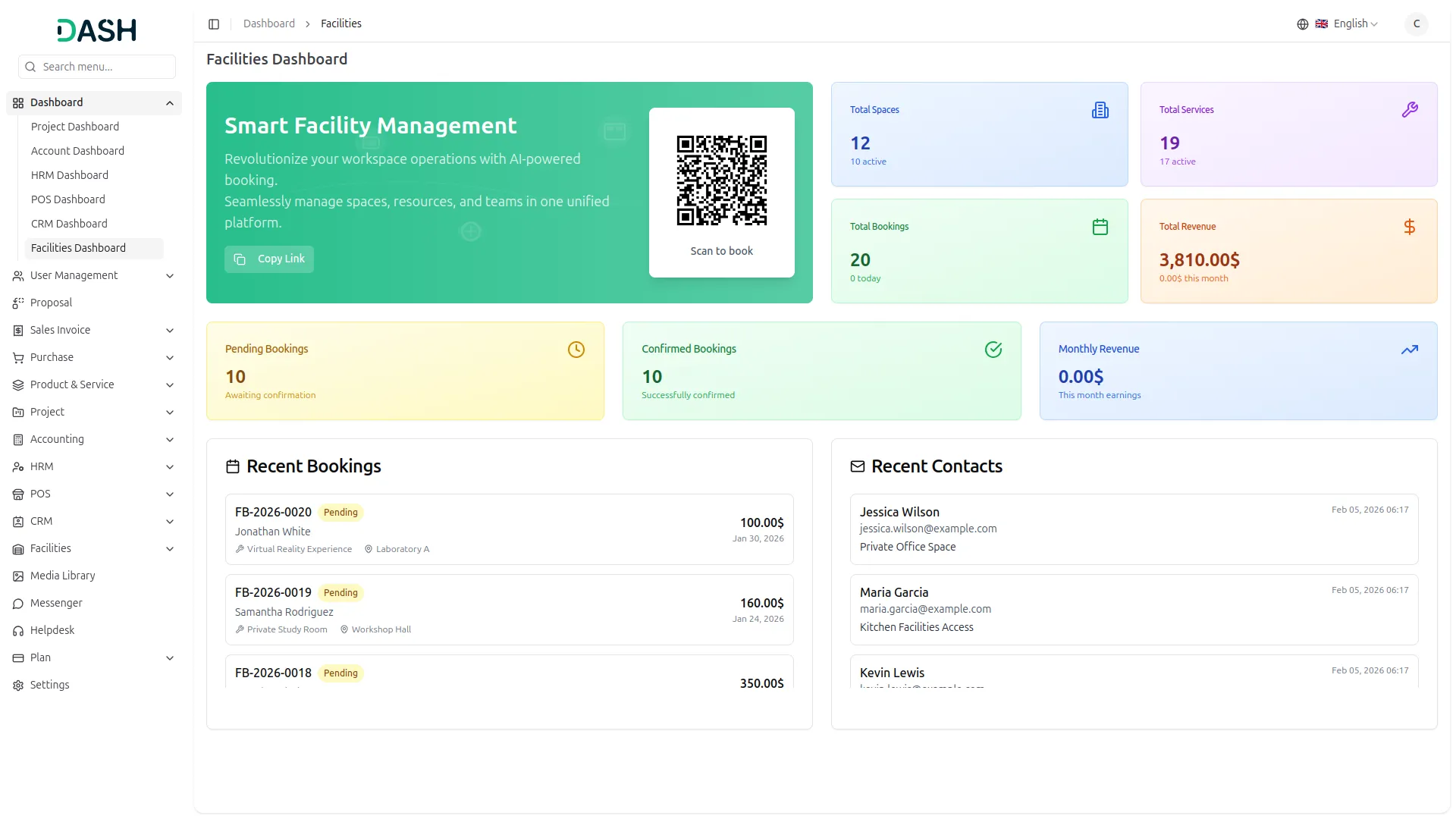Click the Search menu input field
Viewport: 1456px width, 819px height.
click(105, 67)
